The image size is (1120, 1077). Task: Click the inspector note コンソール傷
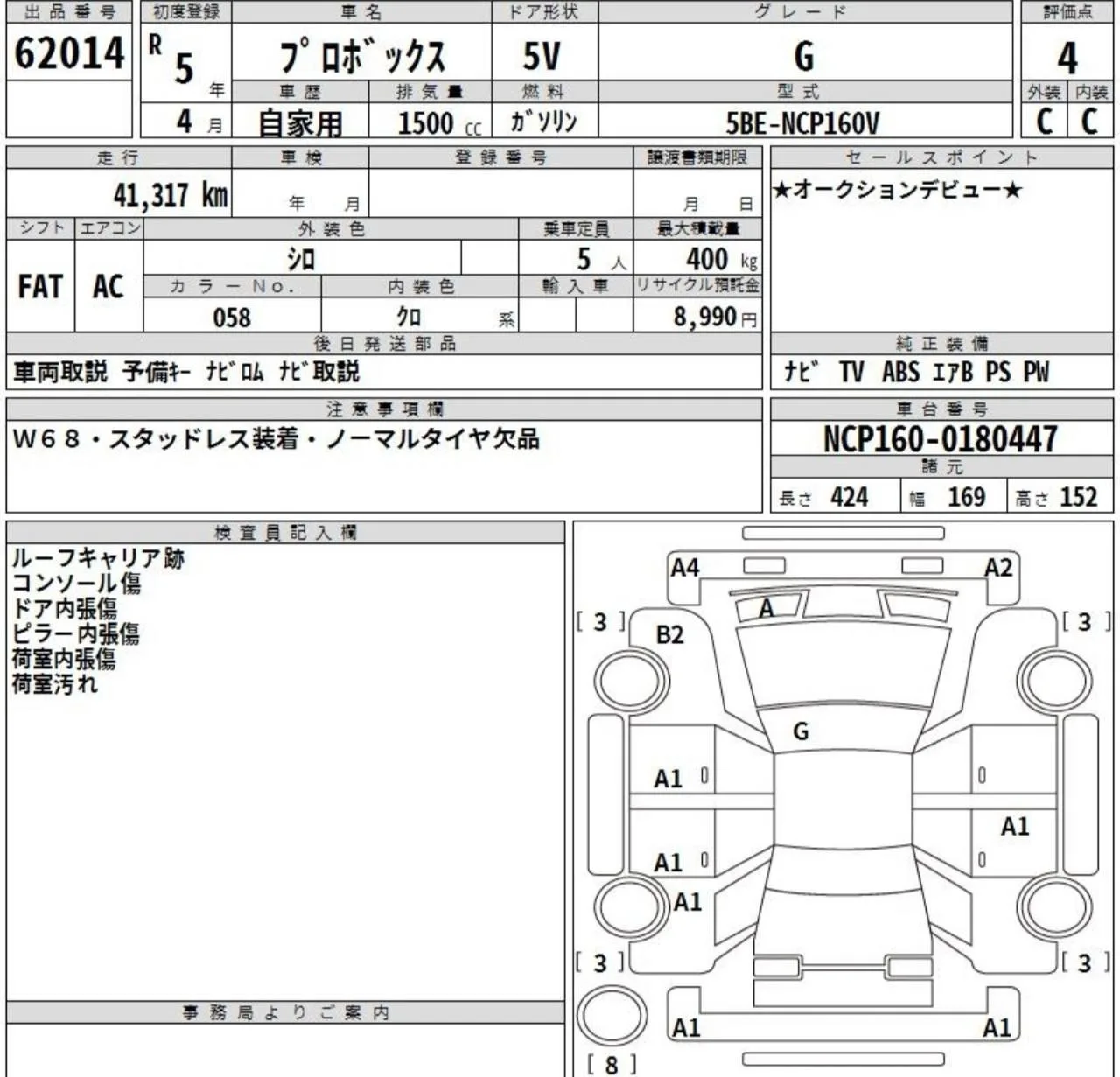(x=76, y=584)
